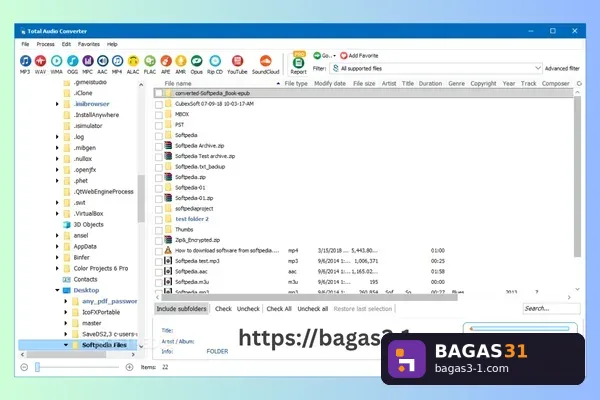Open the Report tool
The width and height of the screenshot is (600, 400).
pos(298,63)
